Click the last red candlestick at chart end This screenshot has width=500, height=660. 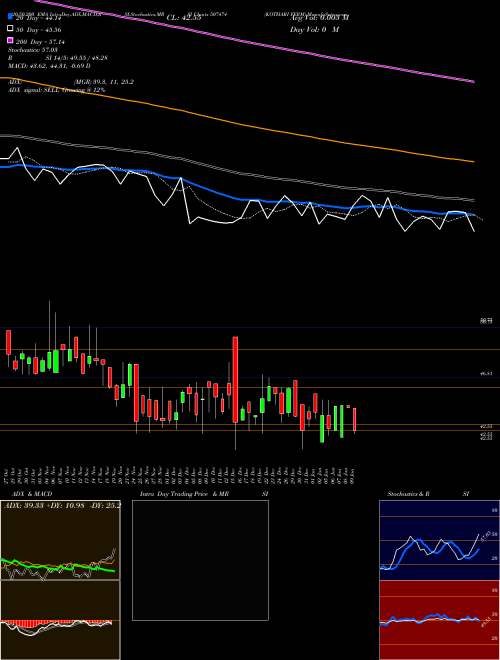[x=355, y=419]
